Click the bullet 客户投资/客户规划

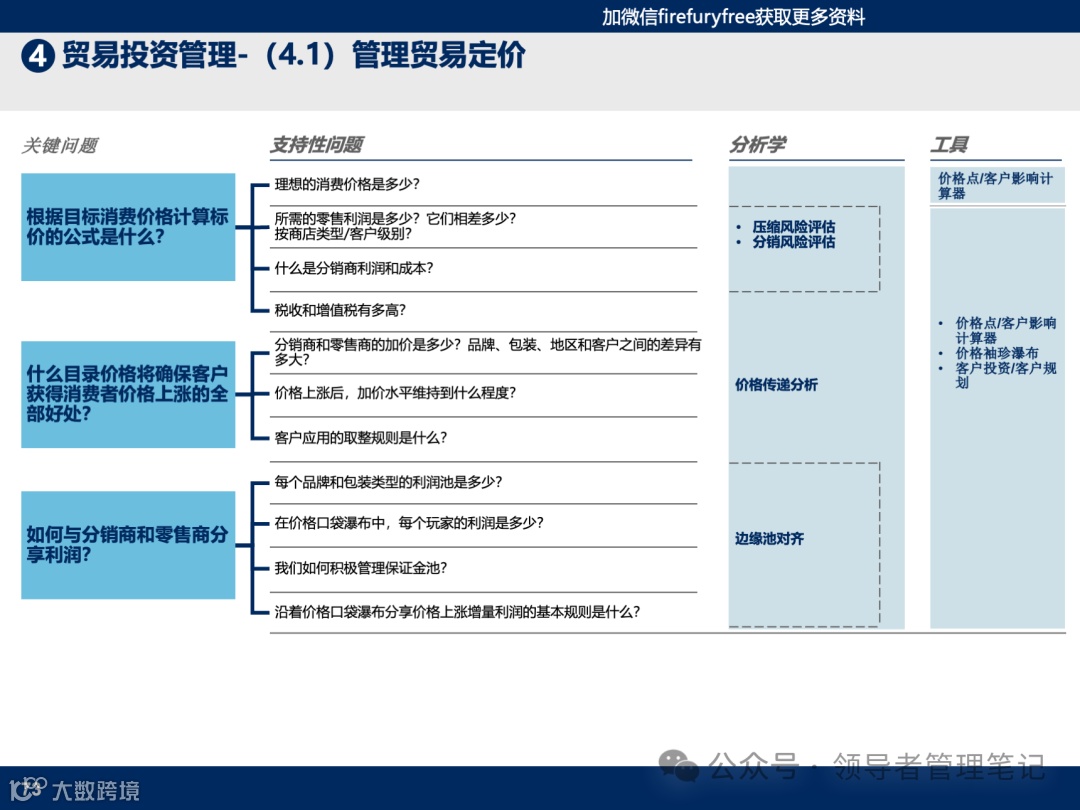click(x=1006, y=375)
